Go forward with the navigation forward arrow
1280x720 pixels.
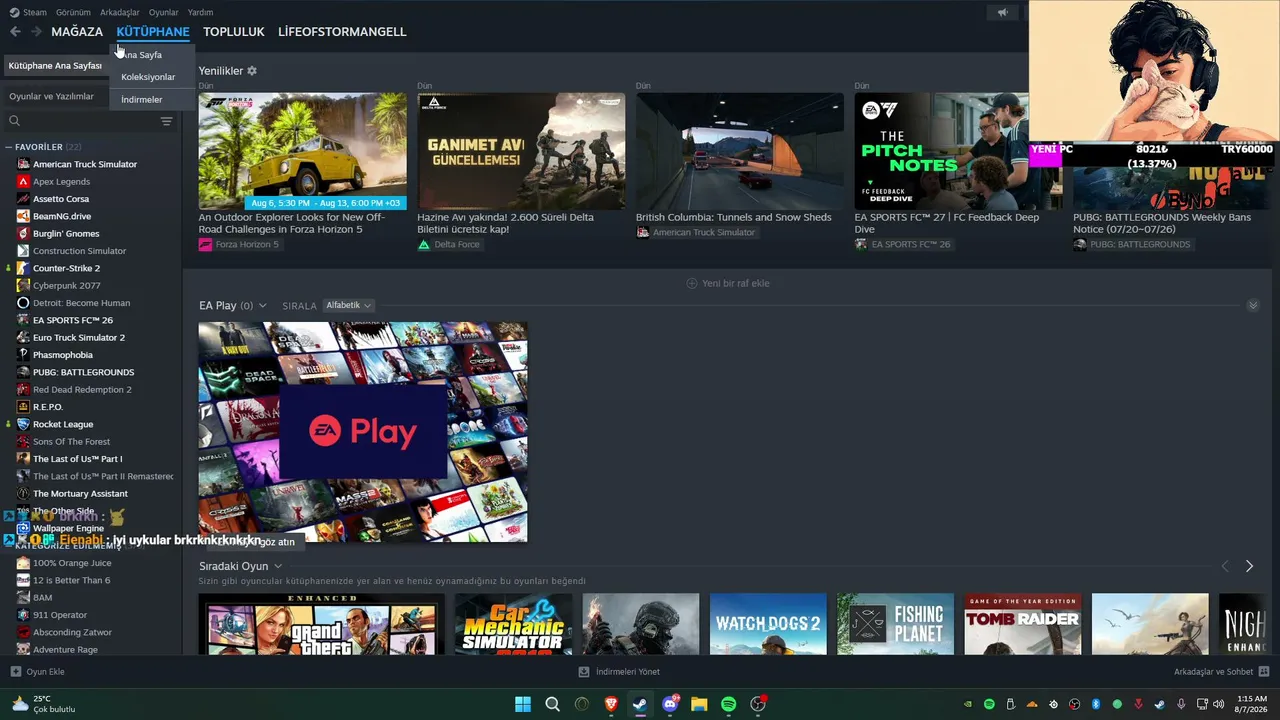(36, 32)
